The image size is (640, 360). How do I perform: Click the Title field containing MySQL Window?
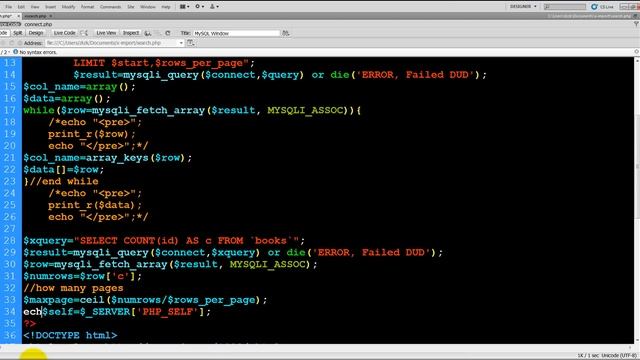point(236,33)
